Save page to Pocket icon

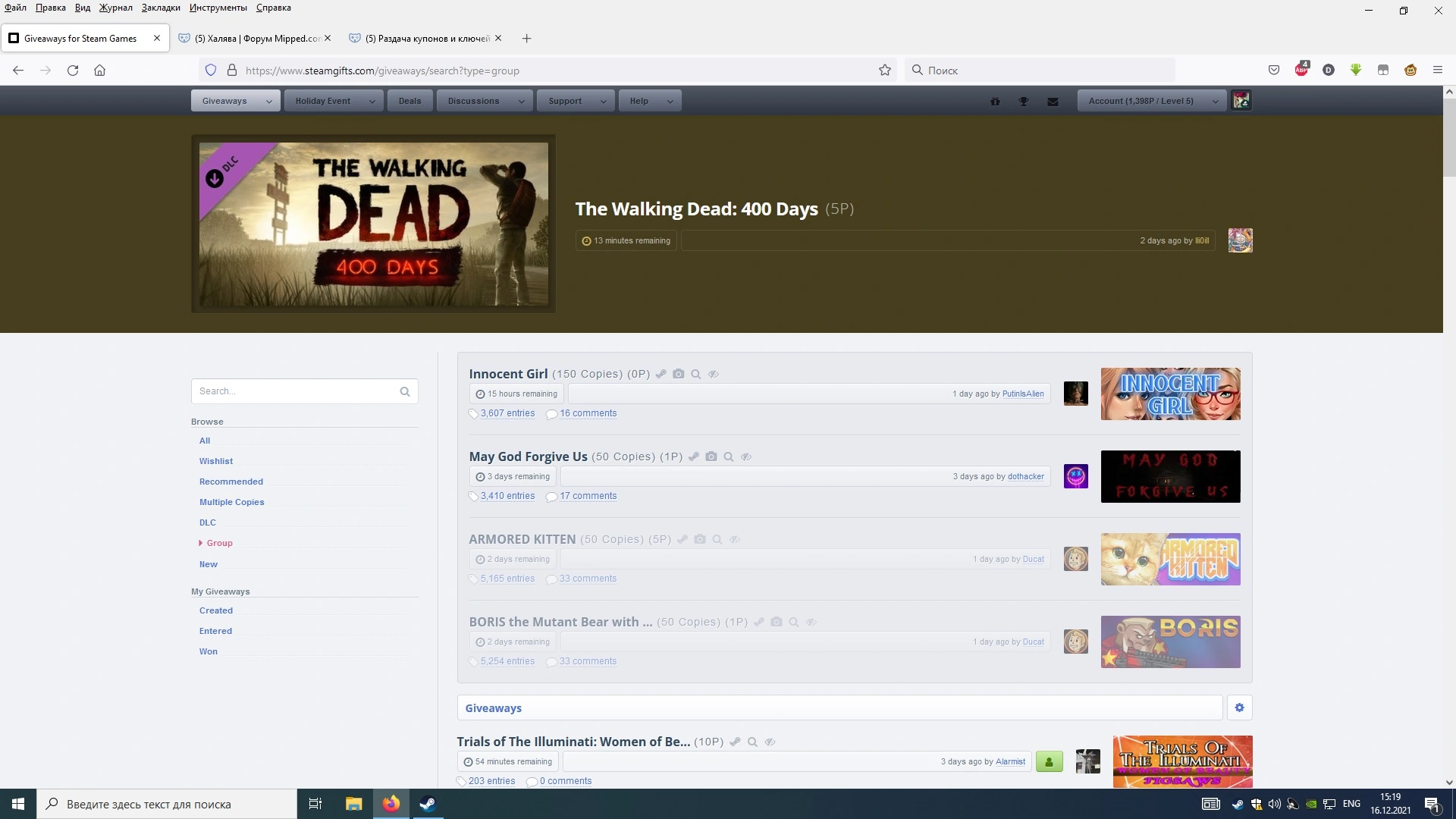[1274, 71]
